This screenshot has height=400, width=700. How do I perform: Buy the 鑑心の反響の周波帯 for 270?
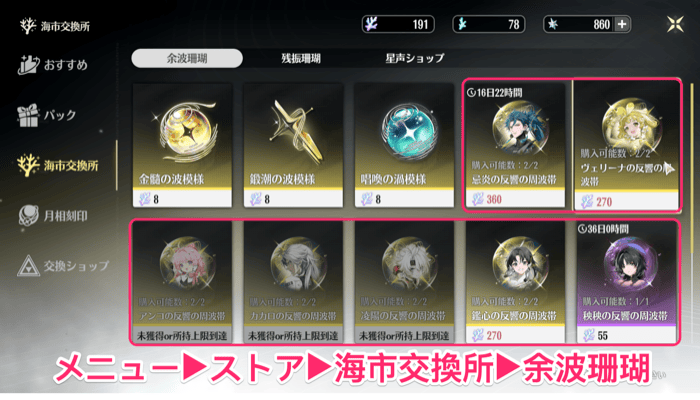[515, 282]
